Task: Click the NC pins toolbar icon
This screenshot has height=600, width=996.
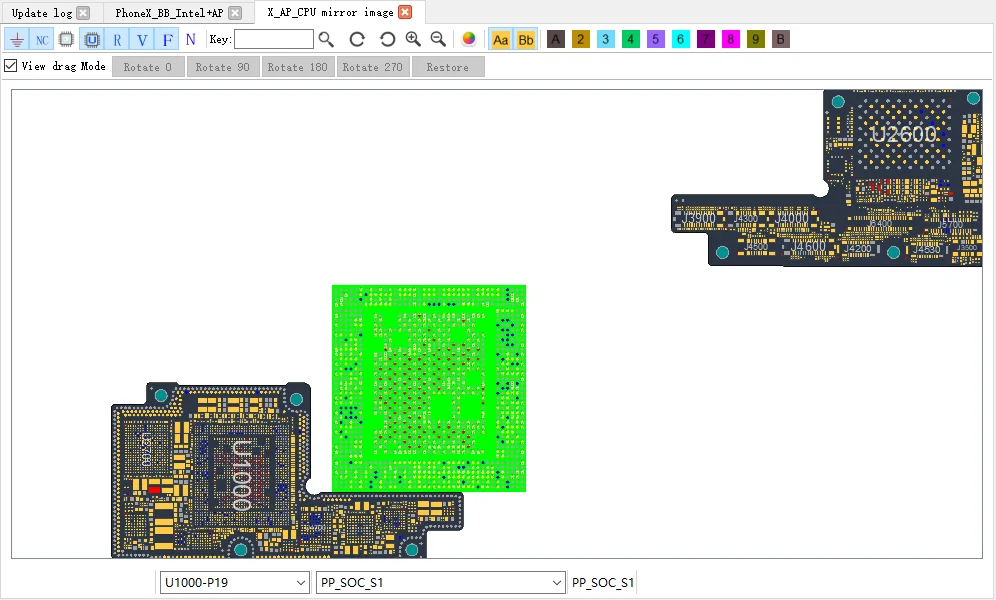Action: click(x=42, y=40)
